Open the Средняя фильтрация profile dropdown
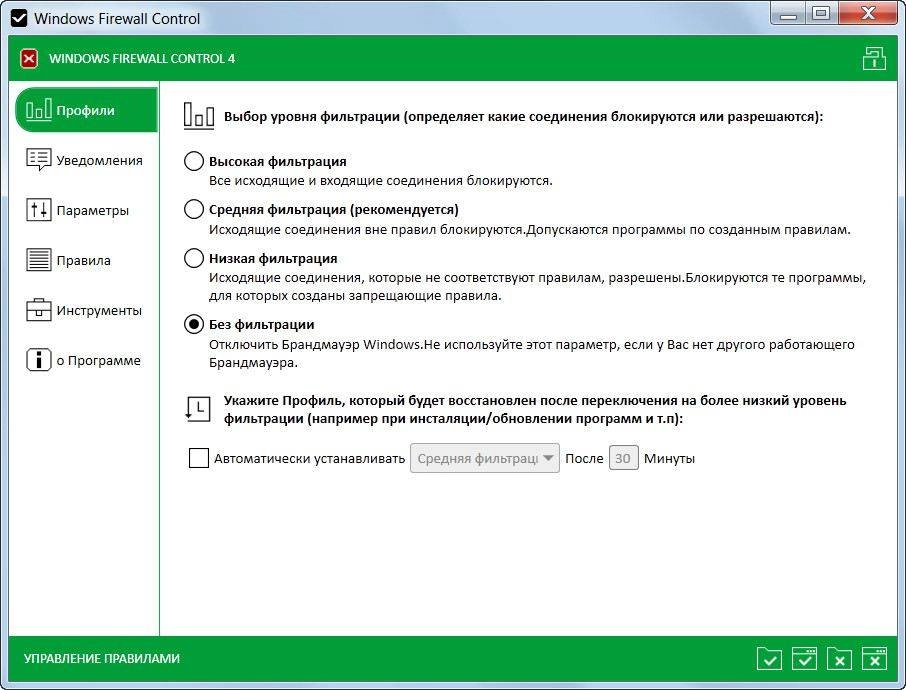Viewport: 906px width, 690px height. click(x=485, y=458)
